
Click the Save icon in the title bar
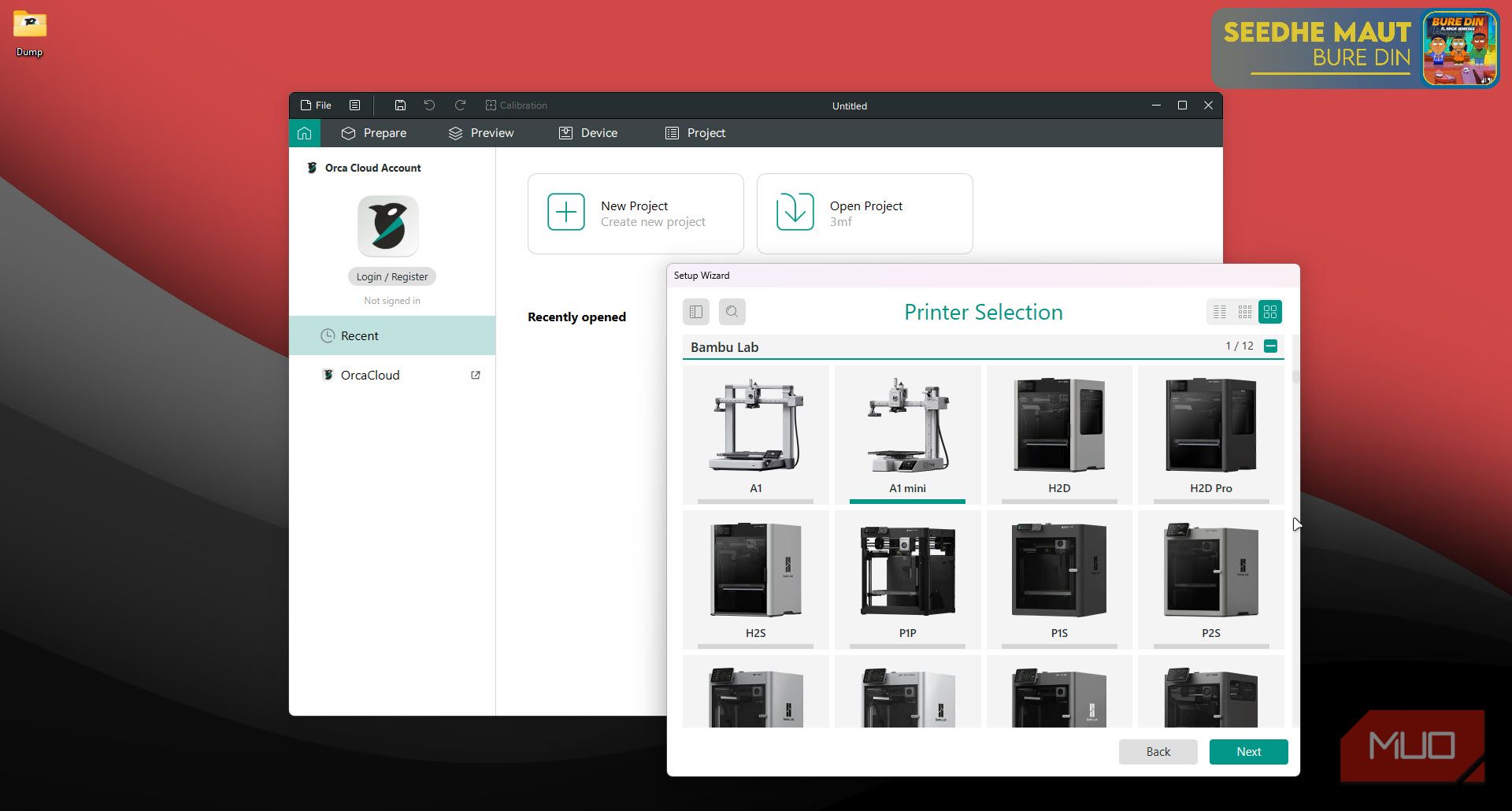(x=400, y=105)
